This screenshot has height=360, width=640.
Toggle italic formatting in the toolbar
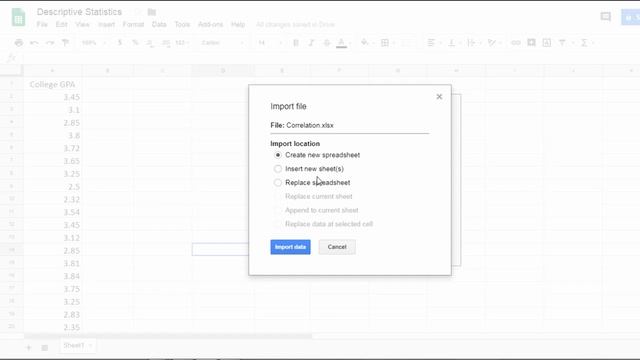click(x=311, y=42)
